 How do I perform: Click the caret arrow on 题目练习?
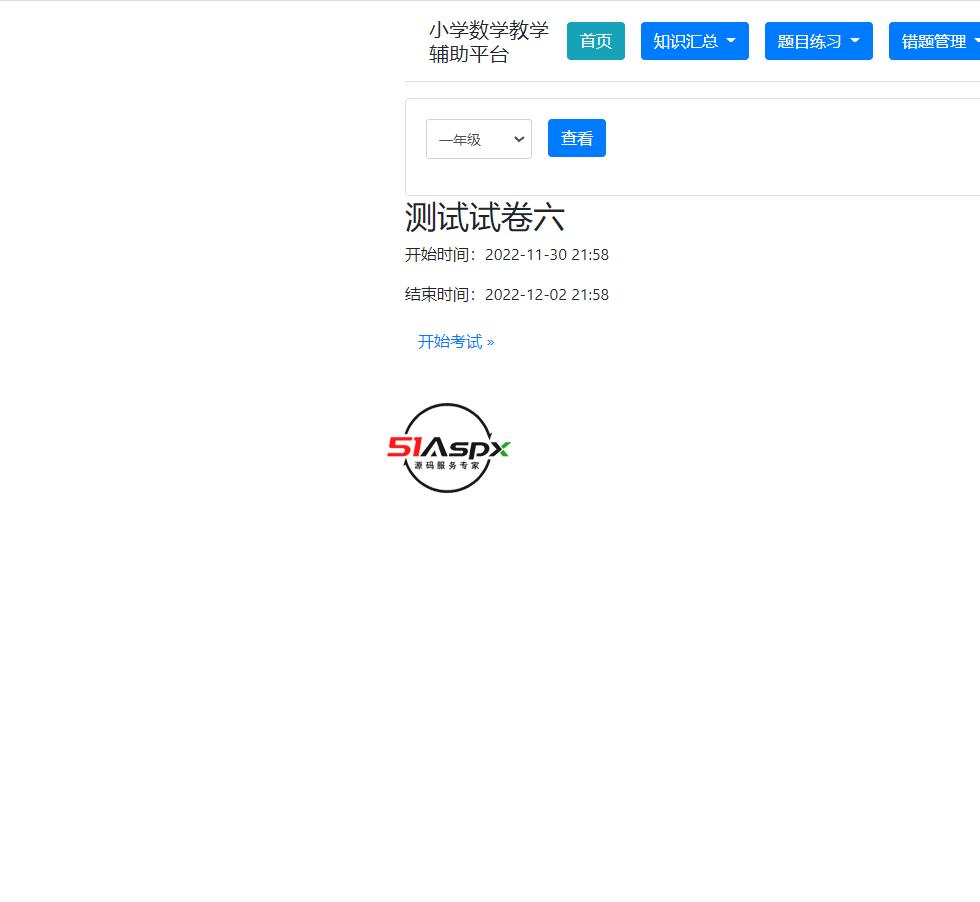pos(854,41)
